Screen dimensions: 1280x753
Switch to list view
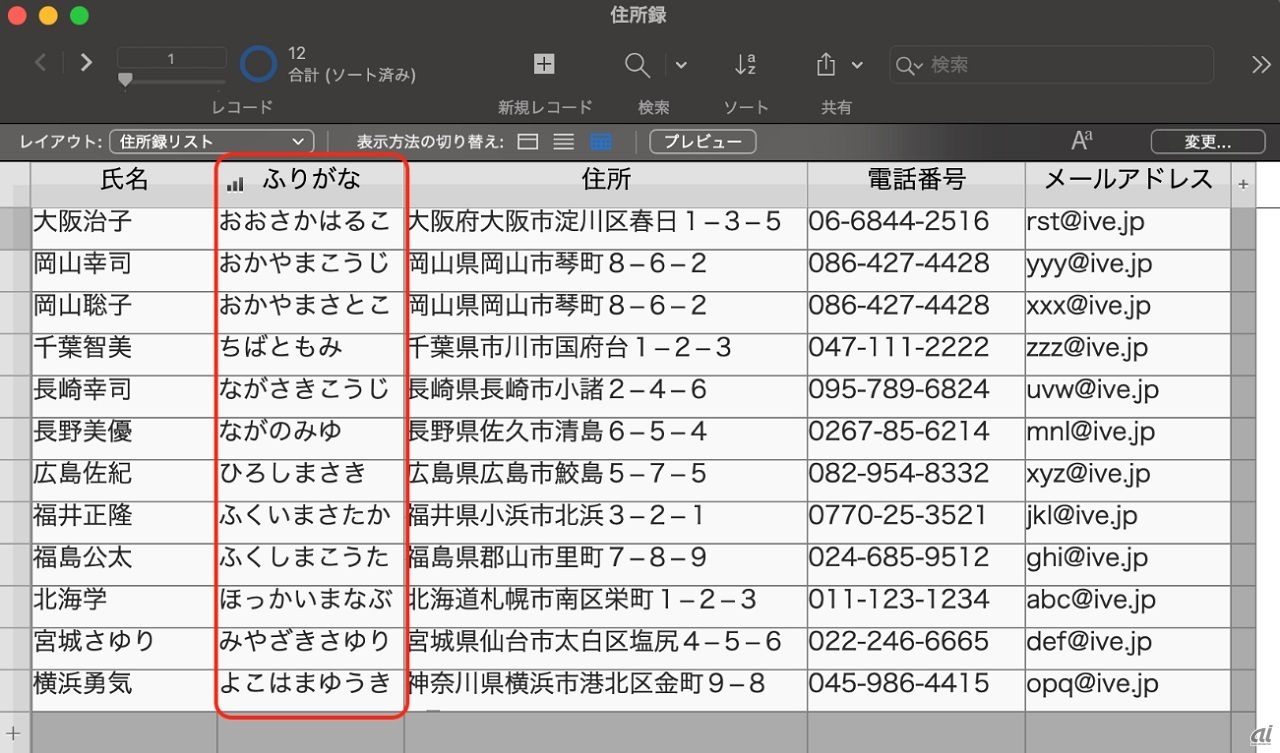[x=564, y=142]
